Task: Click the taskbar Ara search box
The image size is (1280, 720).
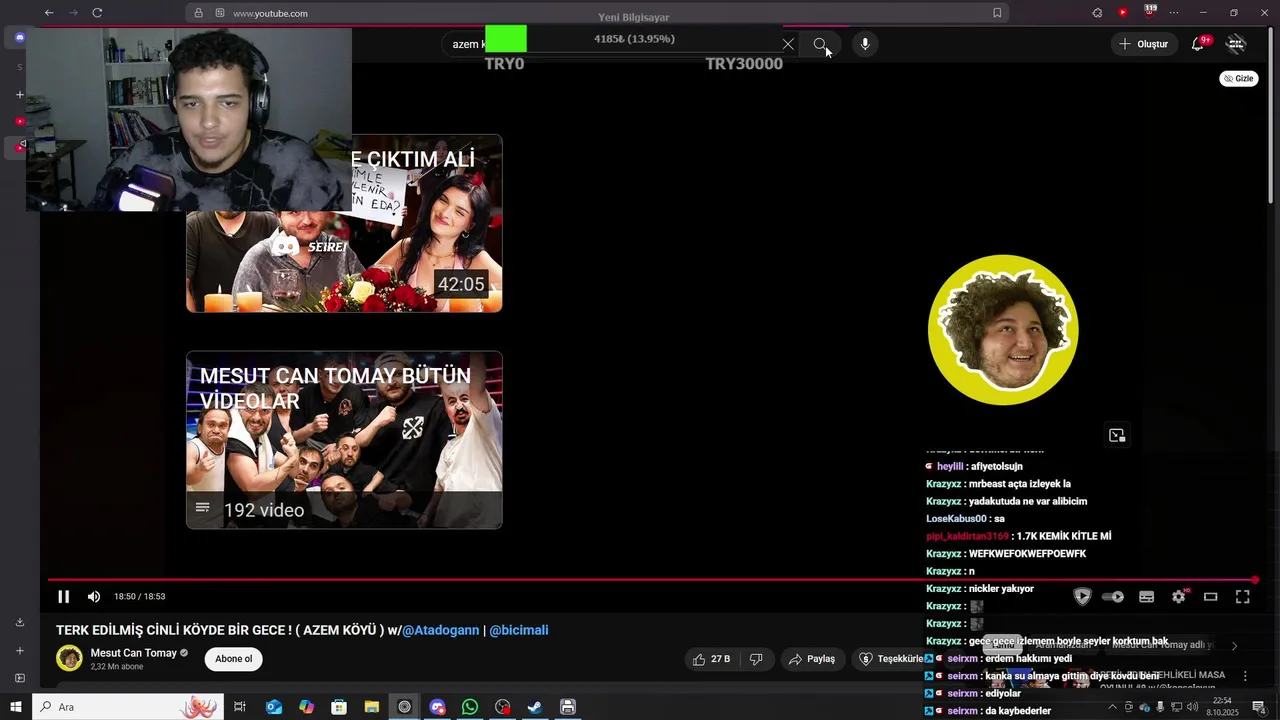Action: pos(127,707)
